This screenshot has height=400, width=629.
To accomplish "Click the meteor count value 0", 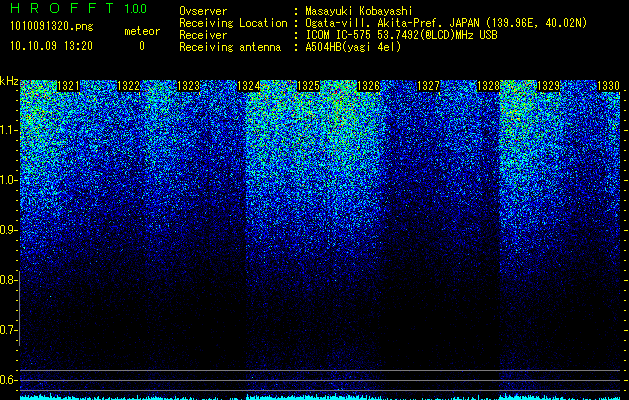I will pyautogui.click(x=142, y=46).
